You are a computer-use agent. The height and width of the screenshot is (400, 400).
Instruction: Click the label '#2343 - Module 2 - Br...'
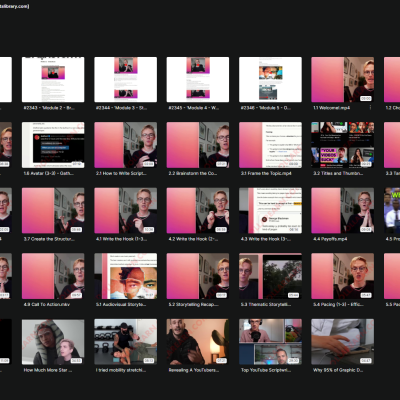pos(49,108)
